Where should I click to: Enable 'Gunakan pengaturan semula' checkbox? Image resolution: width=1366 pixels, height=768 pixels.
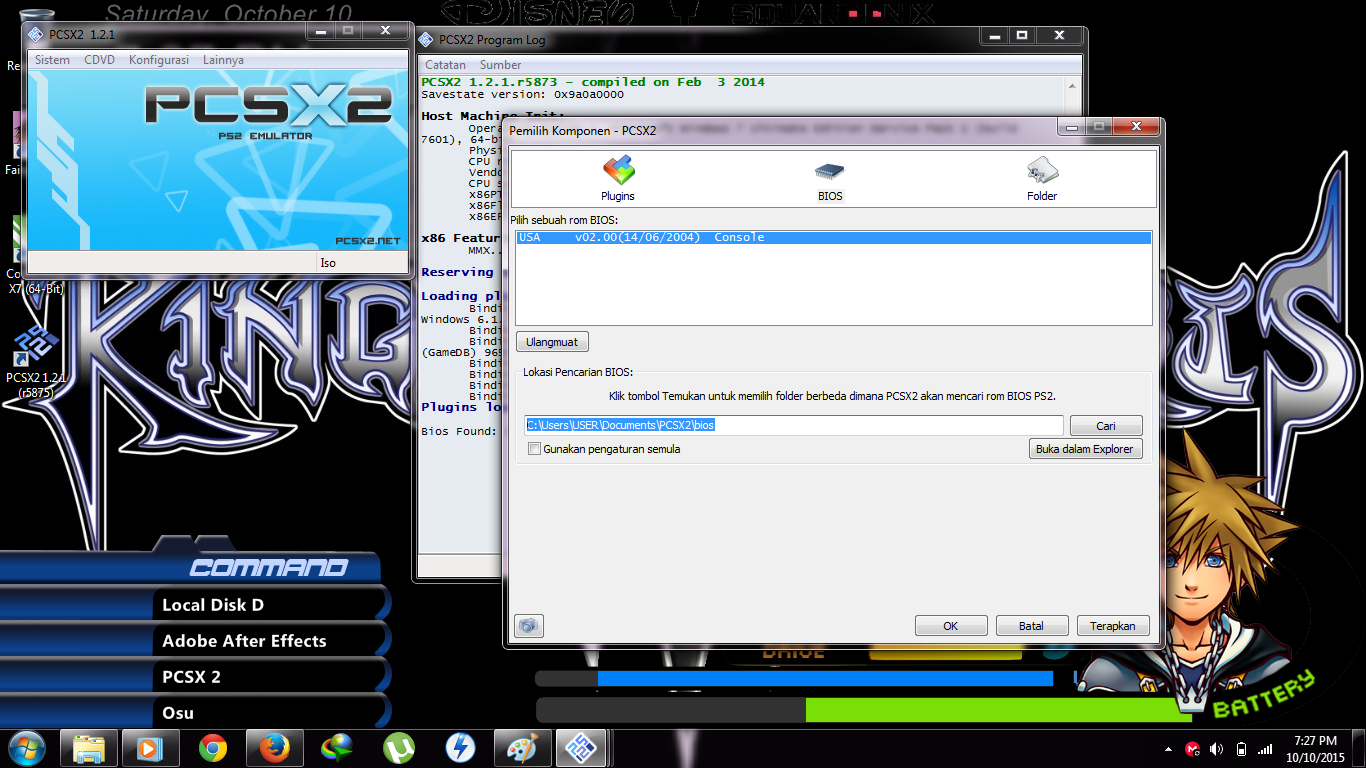[x=535, y=449]
